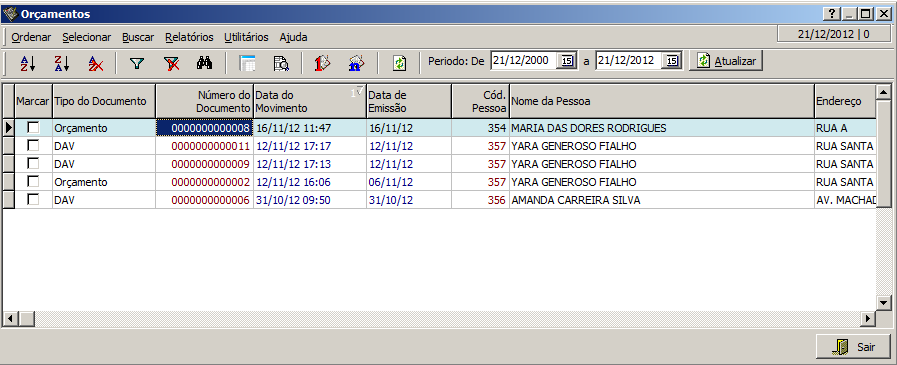The width and height of the screenshot is (897, 365).
Task: Click person code 356
Action: 481,200
